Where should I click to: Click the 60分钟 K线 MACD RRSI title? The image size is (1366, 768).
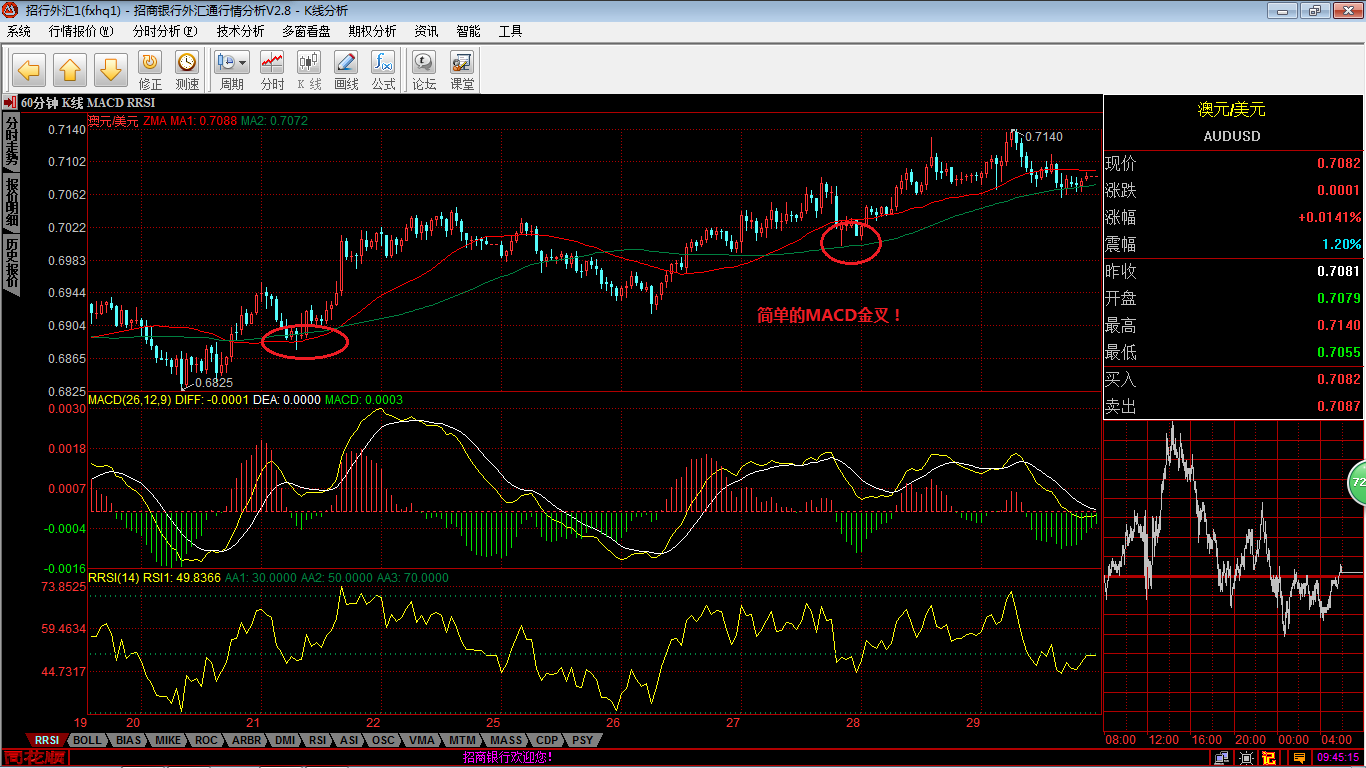(x=88, y=102)
